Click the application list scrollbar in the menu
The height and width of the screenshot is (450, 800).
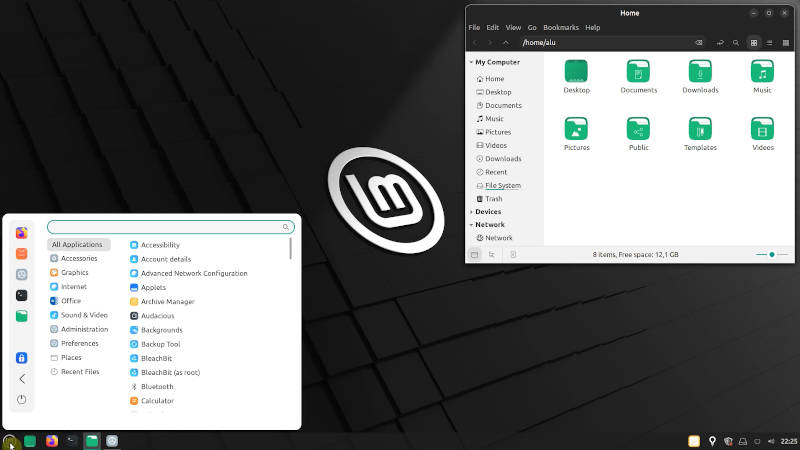point(290,248)
